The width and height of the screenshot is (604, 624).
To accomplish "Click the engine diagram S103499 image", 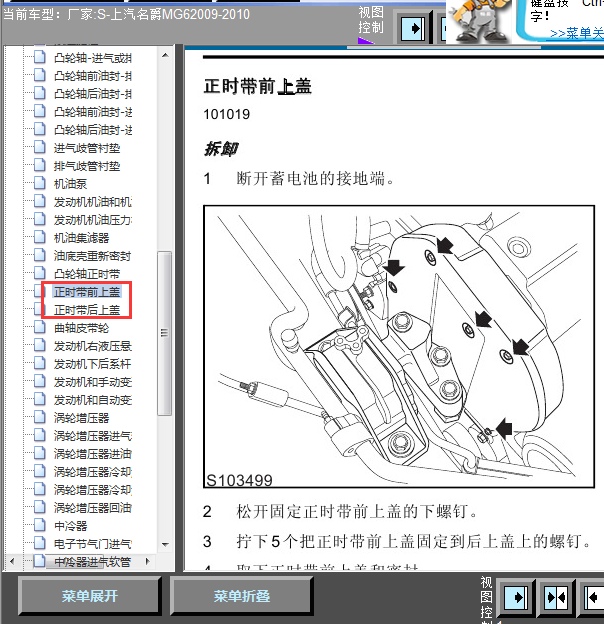I will point(399,347).
